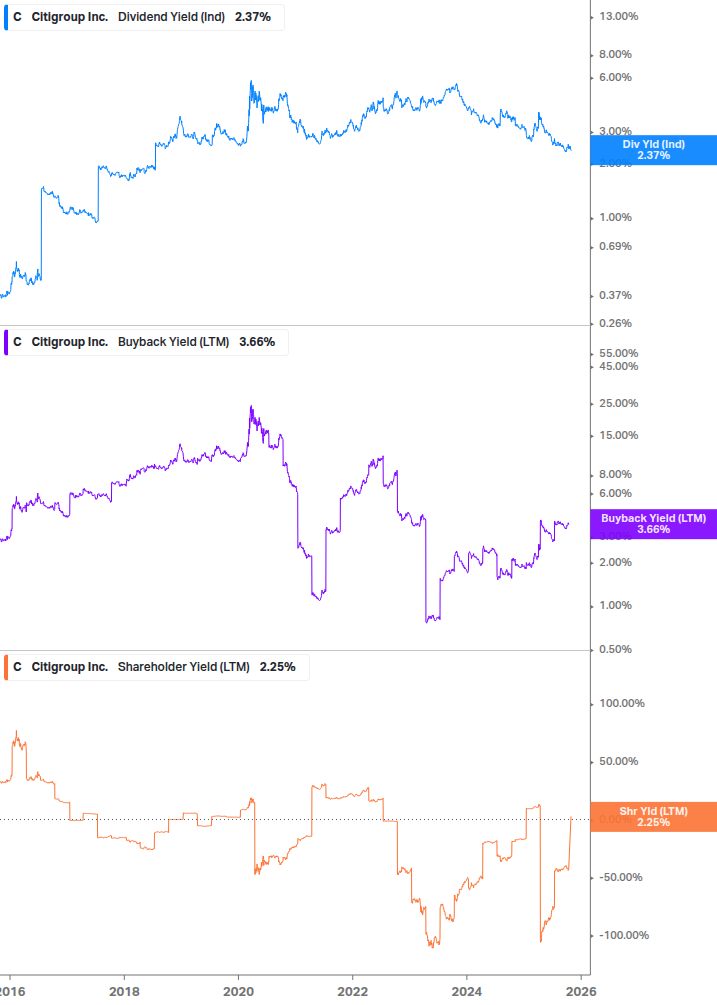Click the -50.00% tick on shareholder yield axis
Viewport: 717px width, 1005px height.
point(620,877)
